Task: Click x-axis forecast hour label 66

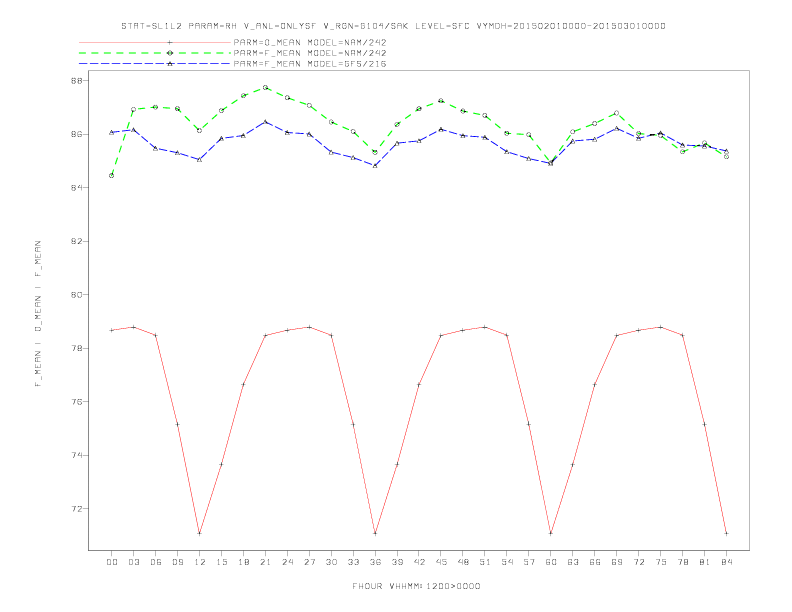Action: 595,562
